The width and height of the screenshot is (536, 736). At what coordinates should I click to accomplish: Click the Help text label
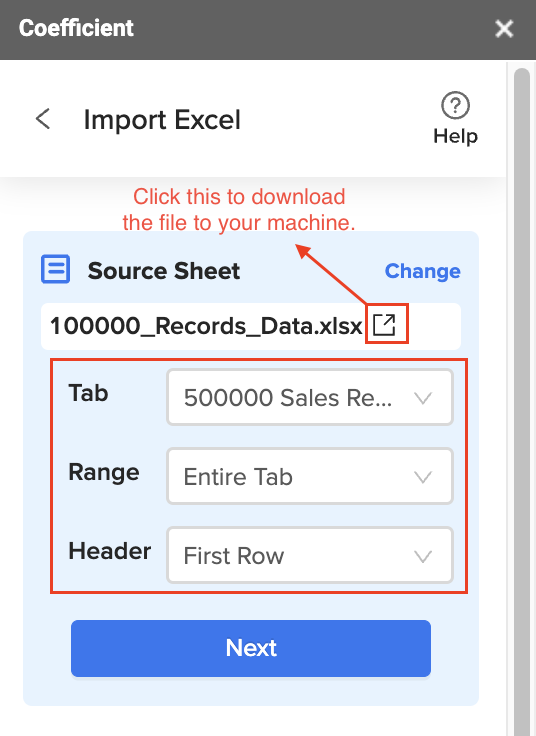pyautogui.click(x=455, y=136)
